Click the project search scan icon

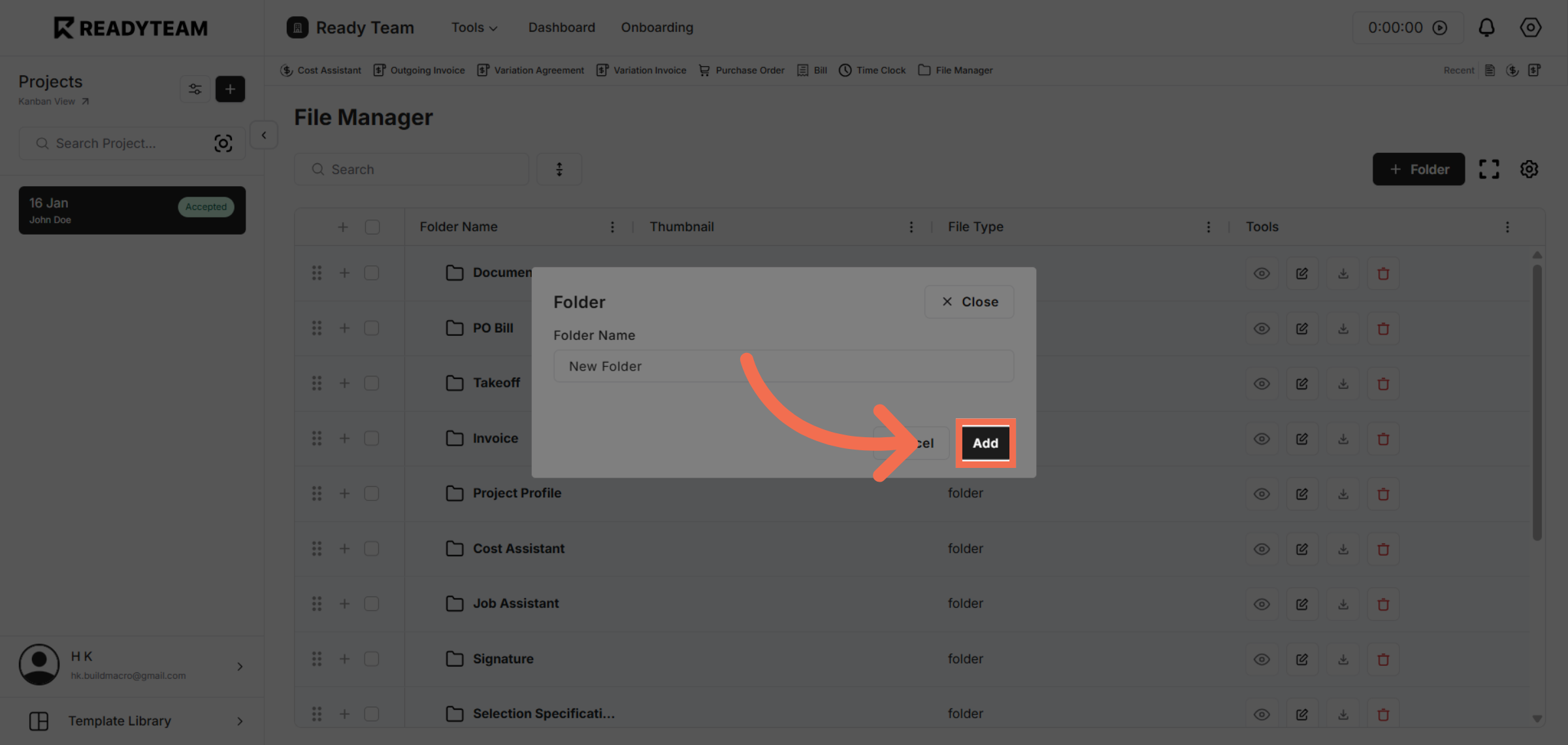pyautogui.click(x=223, y=143)
